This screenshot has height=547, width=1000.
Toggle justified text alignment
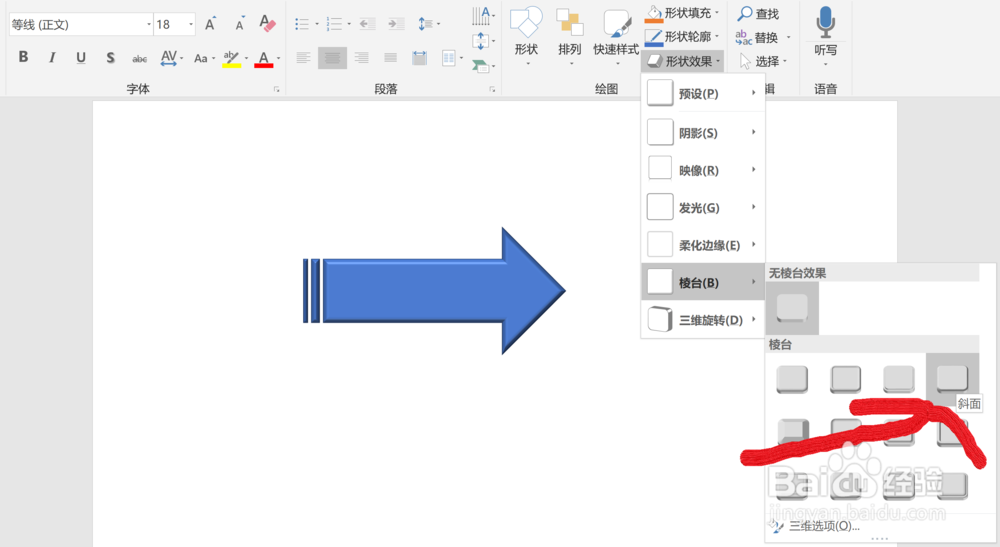(x=391, y=58)
